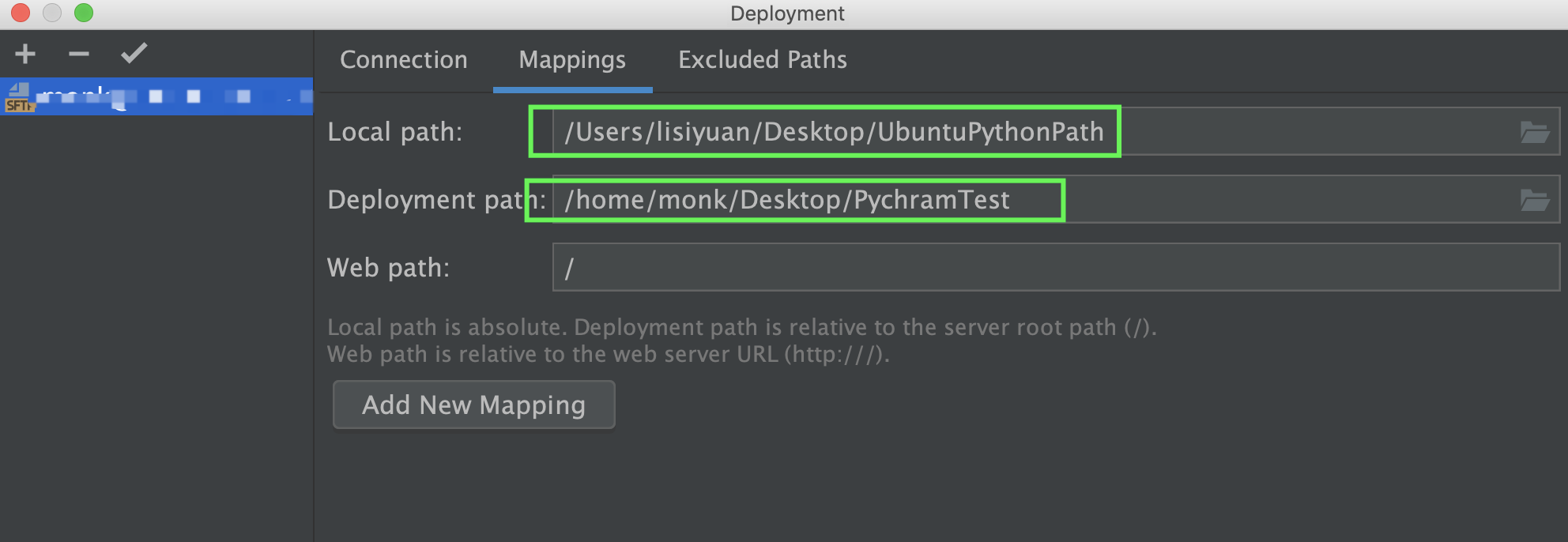Mark server as default with checkmark icon

coord(134,54)
